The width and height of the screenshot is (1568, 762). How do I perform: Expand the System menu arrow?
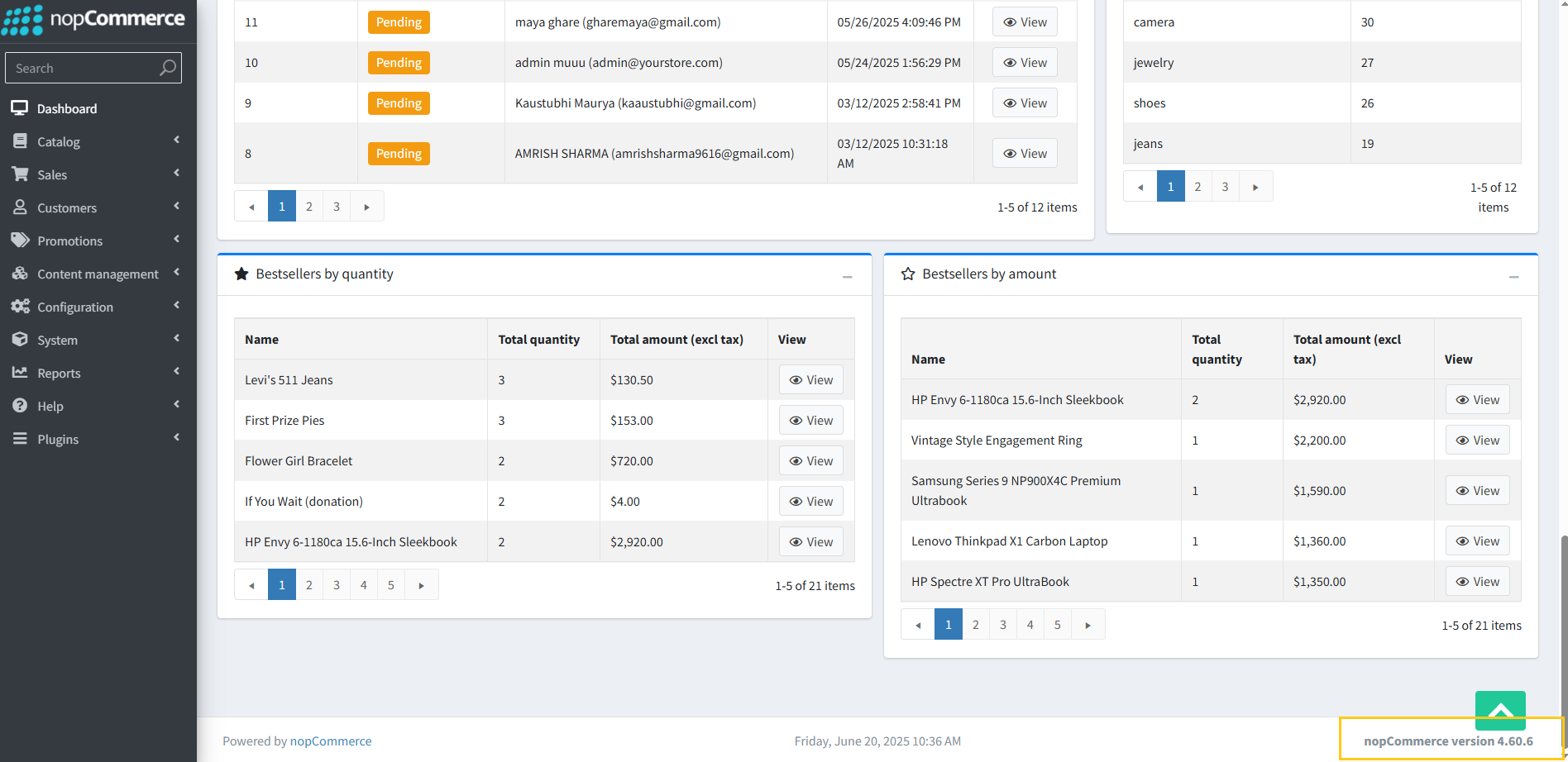(177, 339)
